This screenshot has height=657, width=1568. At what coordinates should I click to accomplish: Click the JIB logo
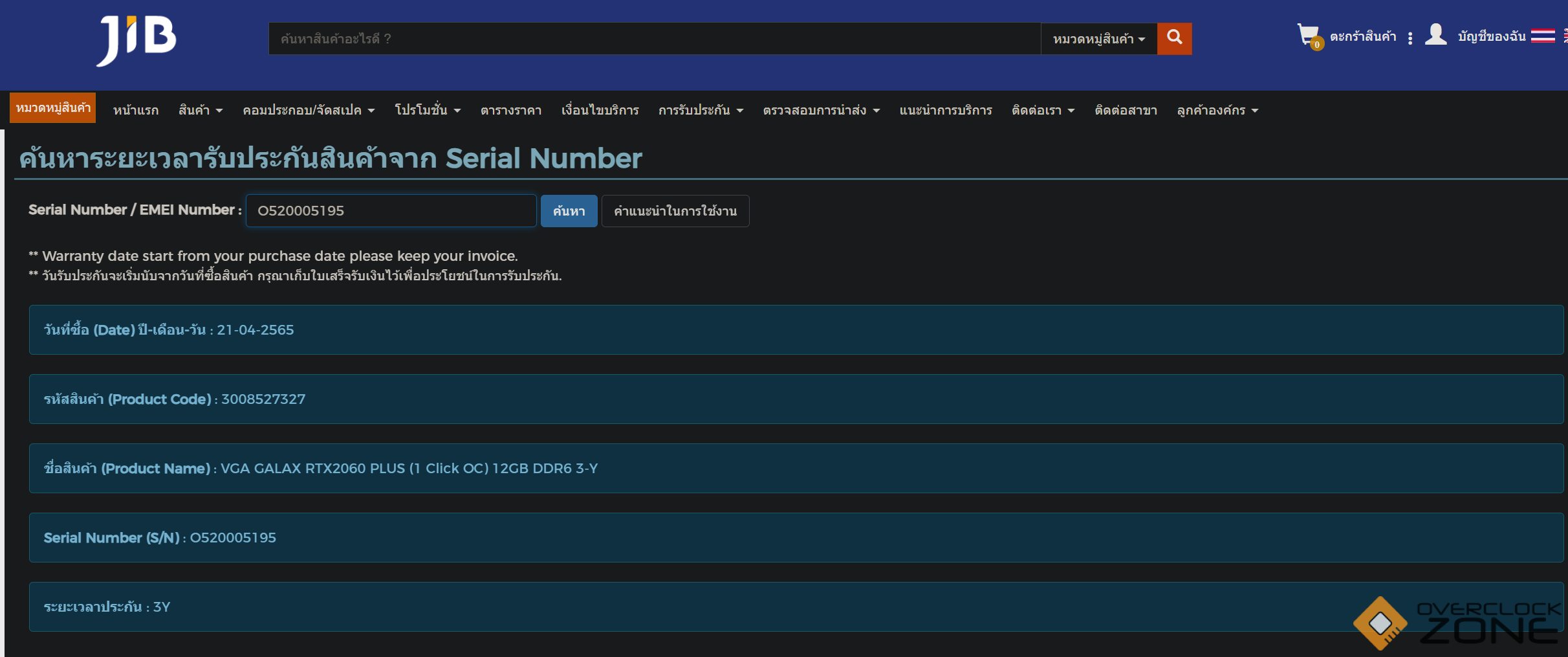(136, 39)
